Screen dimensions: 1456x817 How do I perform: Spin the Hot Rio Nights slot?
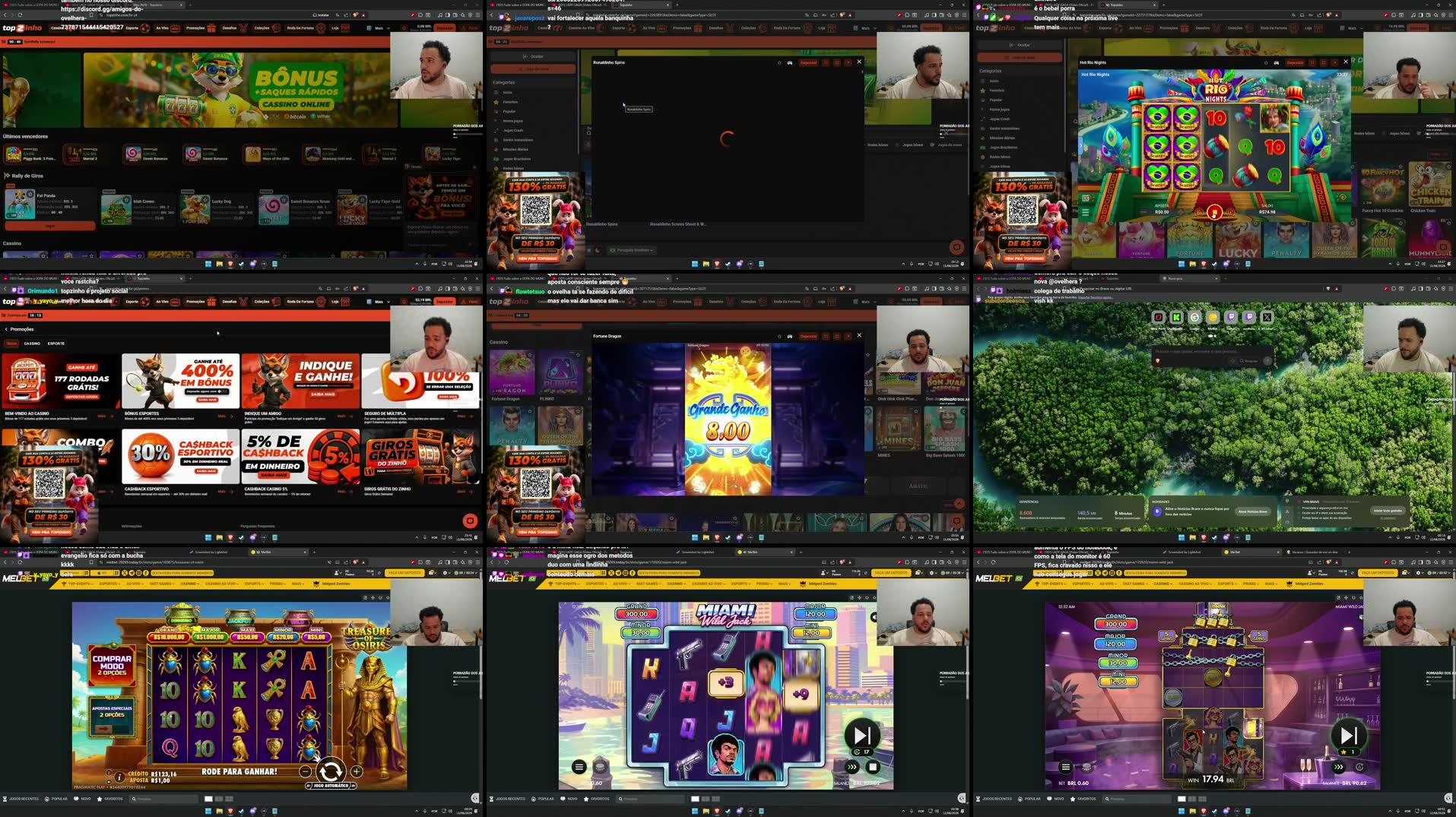[x=1214, y=213]
